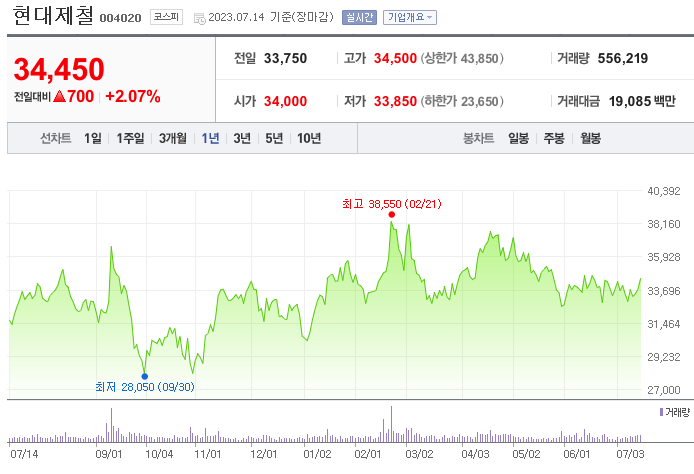The height and width of the screenshot is (474, 694).
Task: Click the 01/02 x-axis date
Action: point(317,454)
